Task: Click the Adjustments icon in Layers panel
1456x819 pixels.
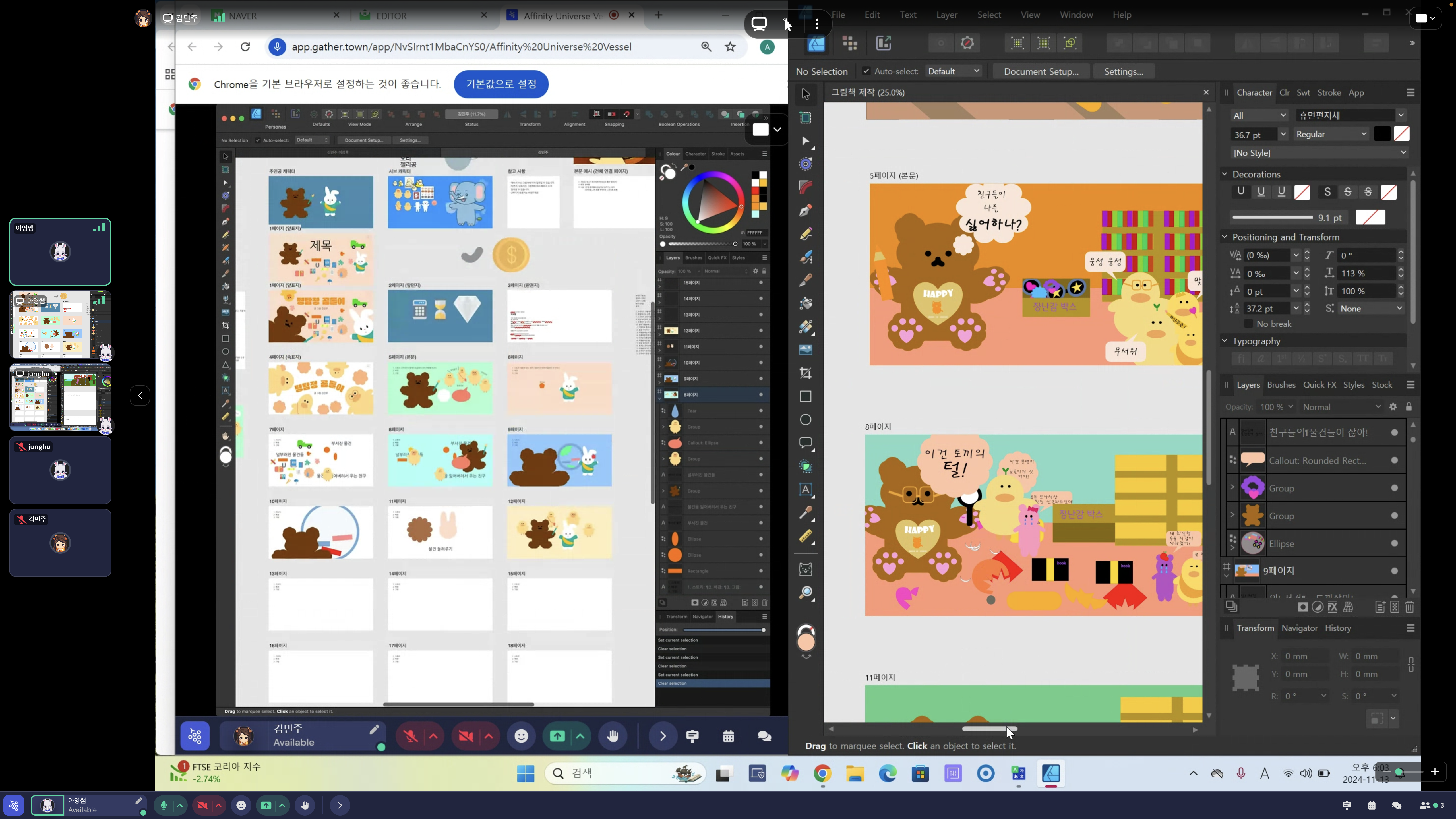Action: 1318,607
